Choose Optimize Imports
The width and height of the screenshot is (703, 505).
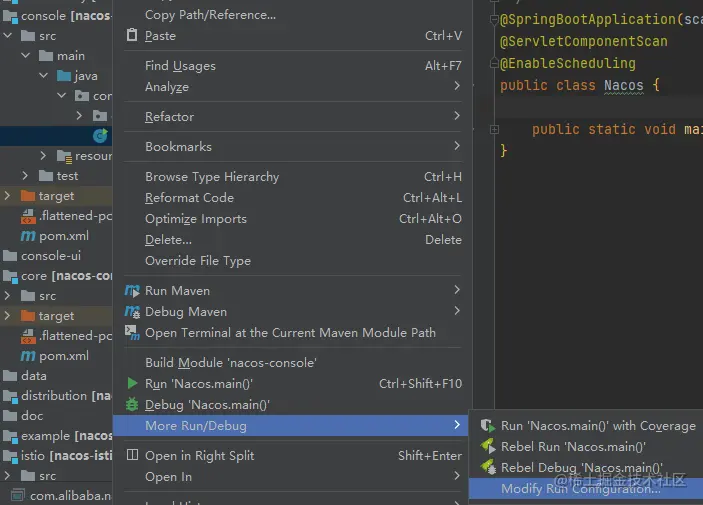click(292, 219)
